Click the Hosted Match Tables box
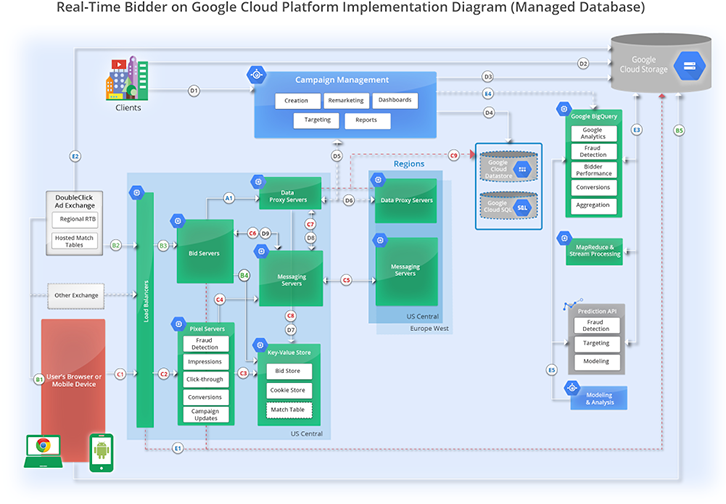This screenshot has width=726, height=504. [x=75, y=241]
